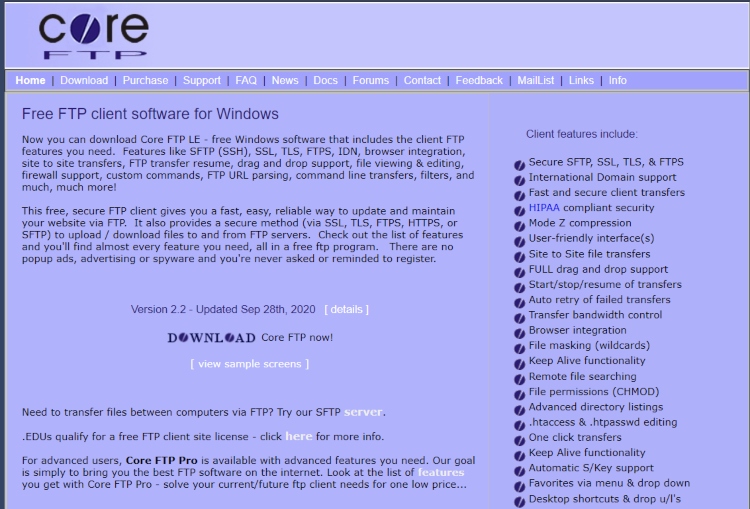Go to the Download page

tap(84, 80)
